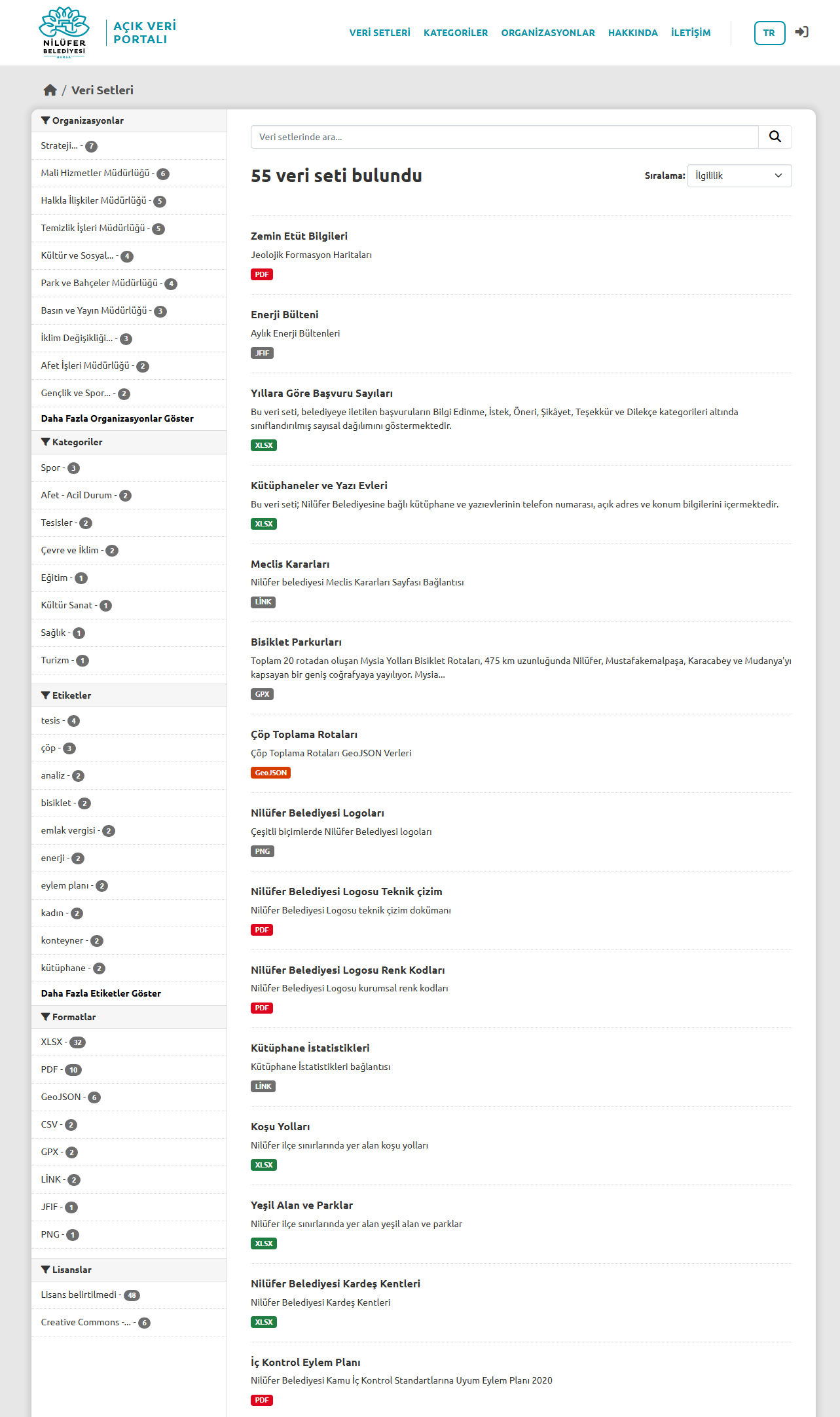Show more tags via Daha Fazla Etiketler Göster
Image resolution: width=840 pixels, height=1417 pixels.
tap(101, 993)
